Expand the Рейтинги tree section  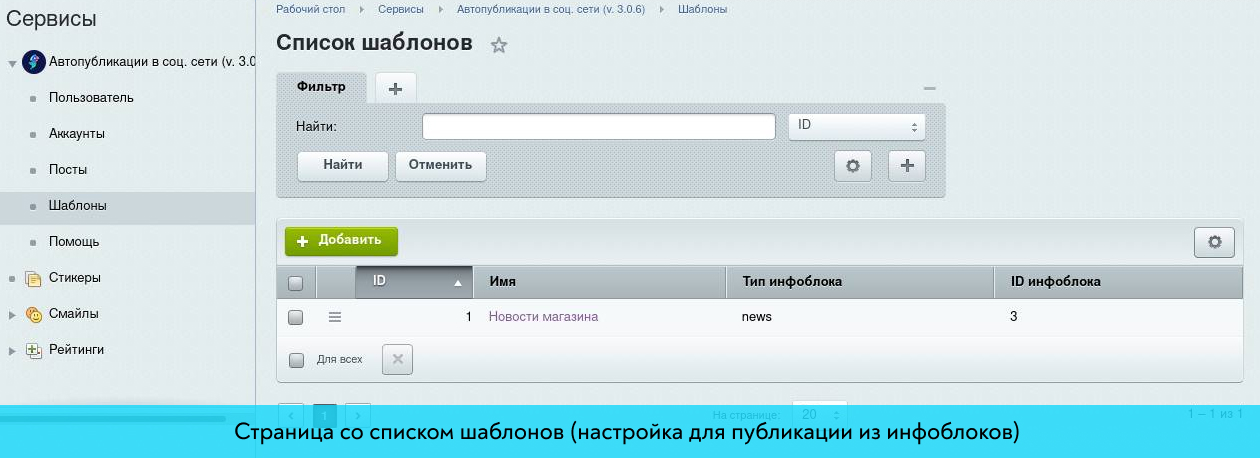click(12, 350)
